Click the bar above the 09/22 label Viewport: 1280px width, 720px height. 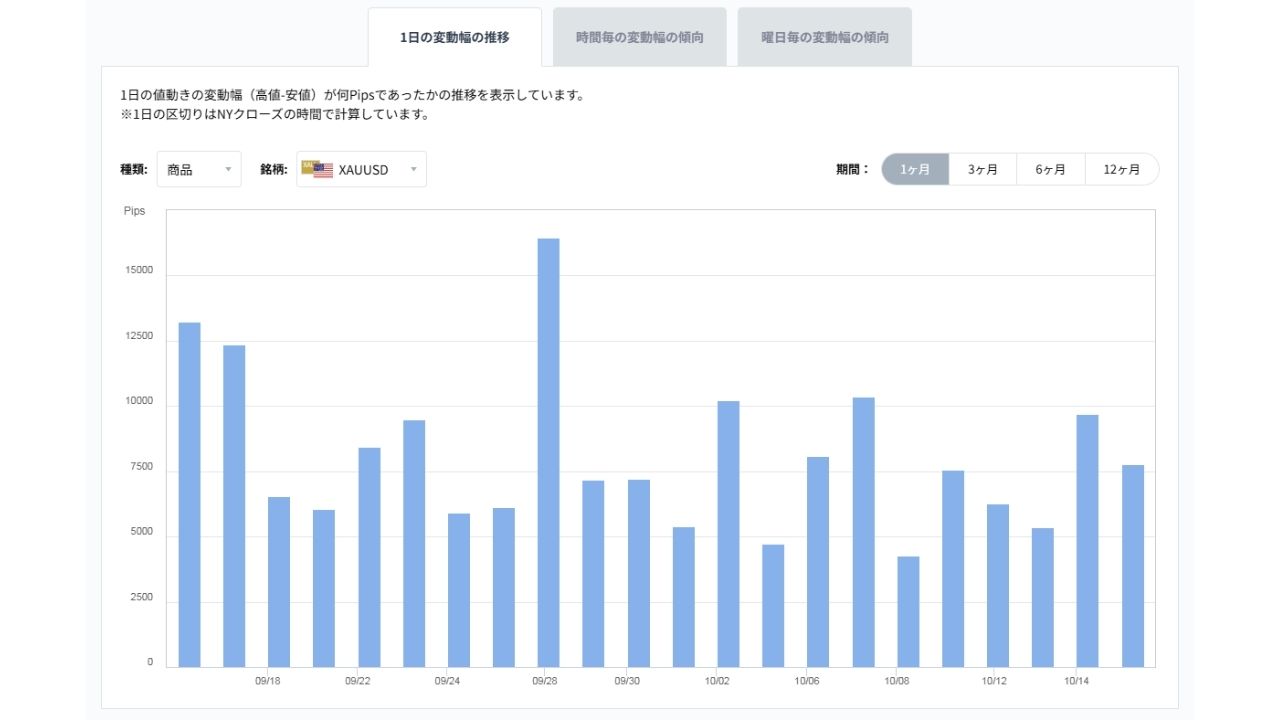(369, 557)
